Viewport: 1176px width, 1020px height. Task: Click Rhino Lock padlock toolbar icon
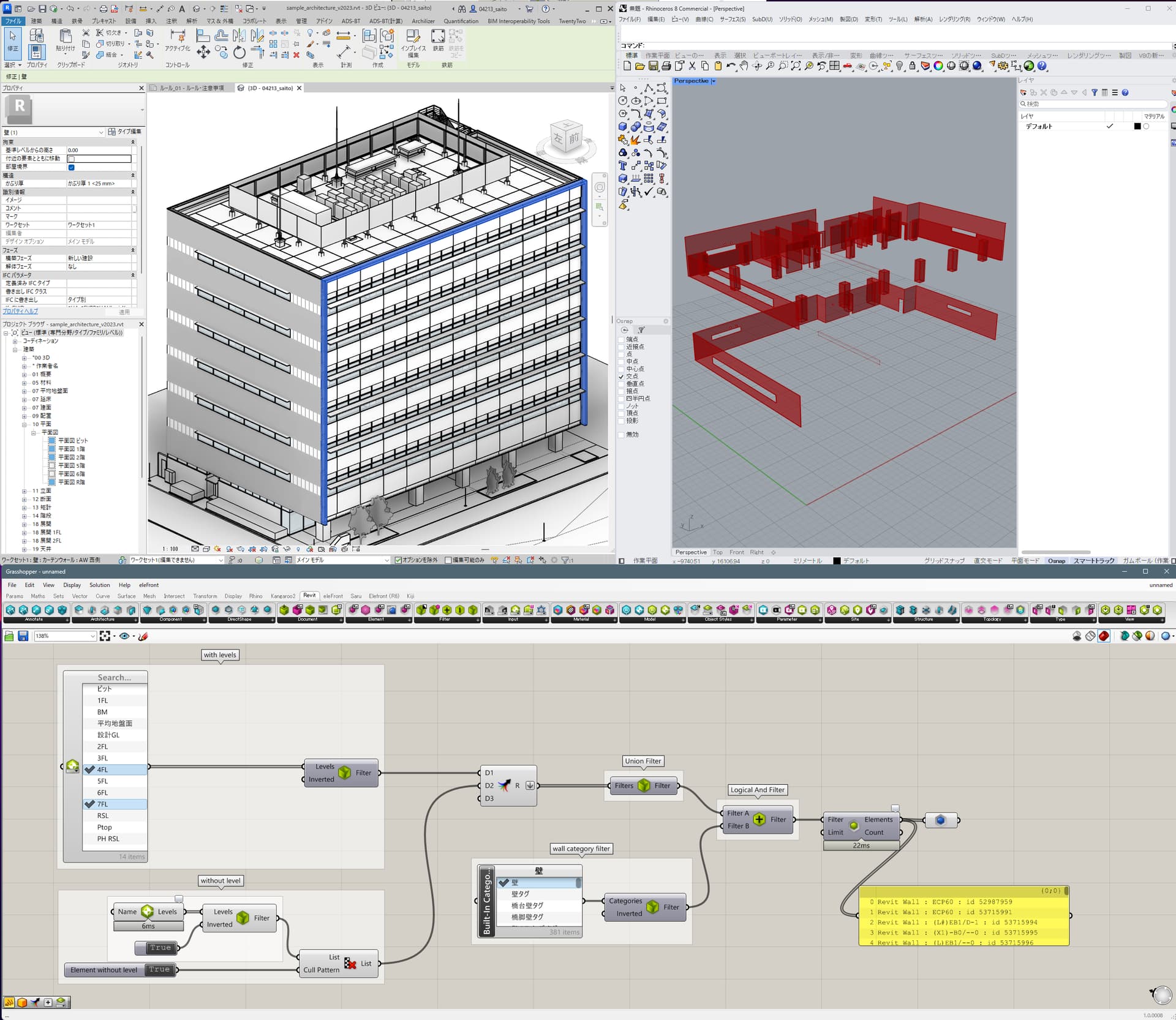(x=912, y=66)
